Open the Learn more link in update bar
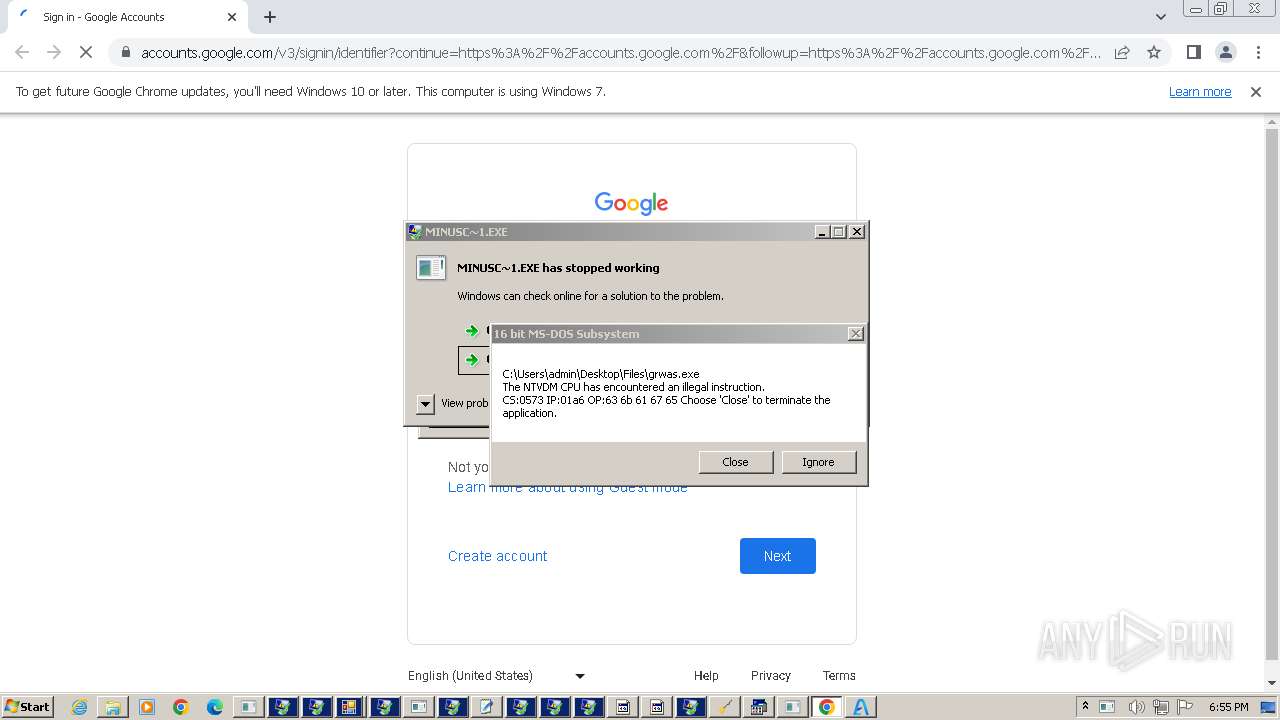Viewport: 1280px width, 720px height. [1200, 92]
